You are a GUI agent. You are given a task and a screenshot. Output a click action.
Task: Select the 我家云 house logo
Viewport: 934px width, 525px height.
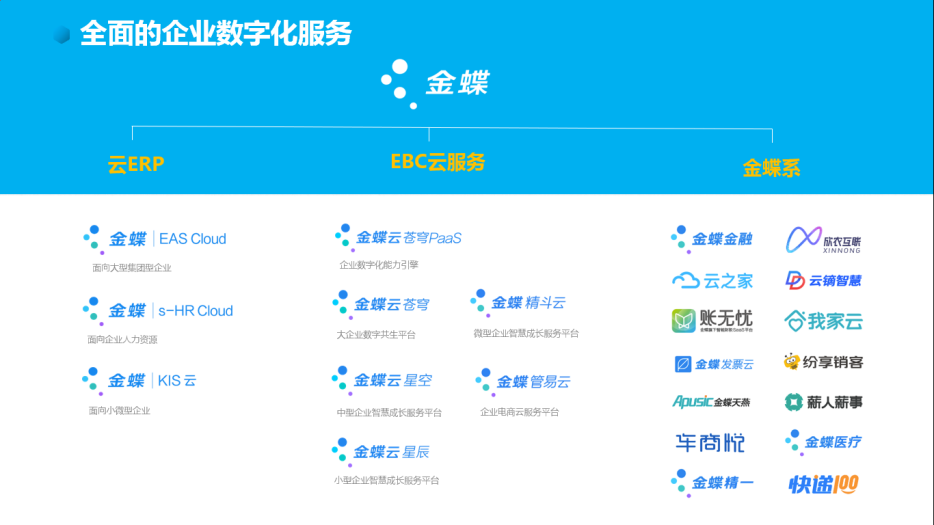(x=824, y=321)
